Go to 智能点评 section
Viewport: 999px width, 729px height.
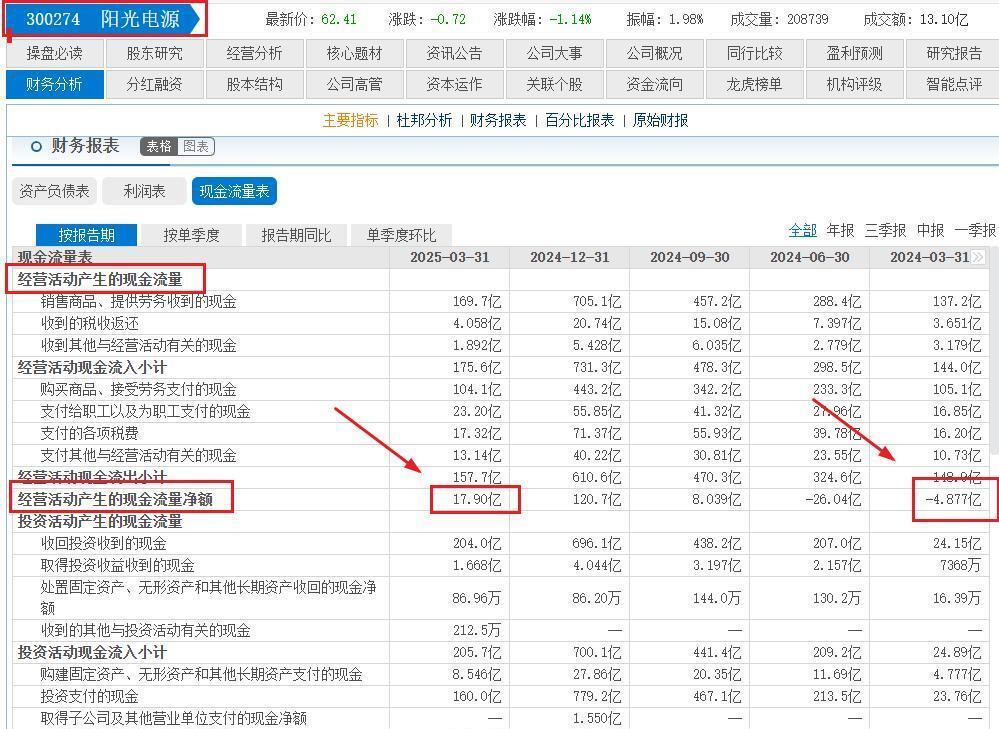(953, 84)
